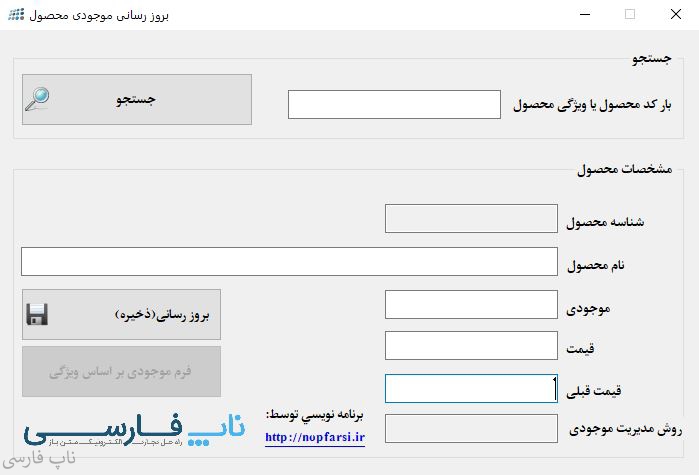Click the magnifier icon on the search button

(x=38, y=98)
